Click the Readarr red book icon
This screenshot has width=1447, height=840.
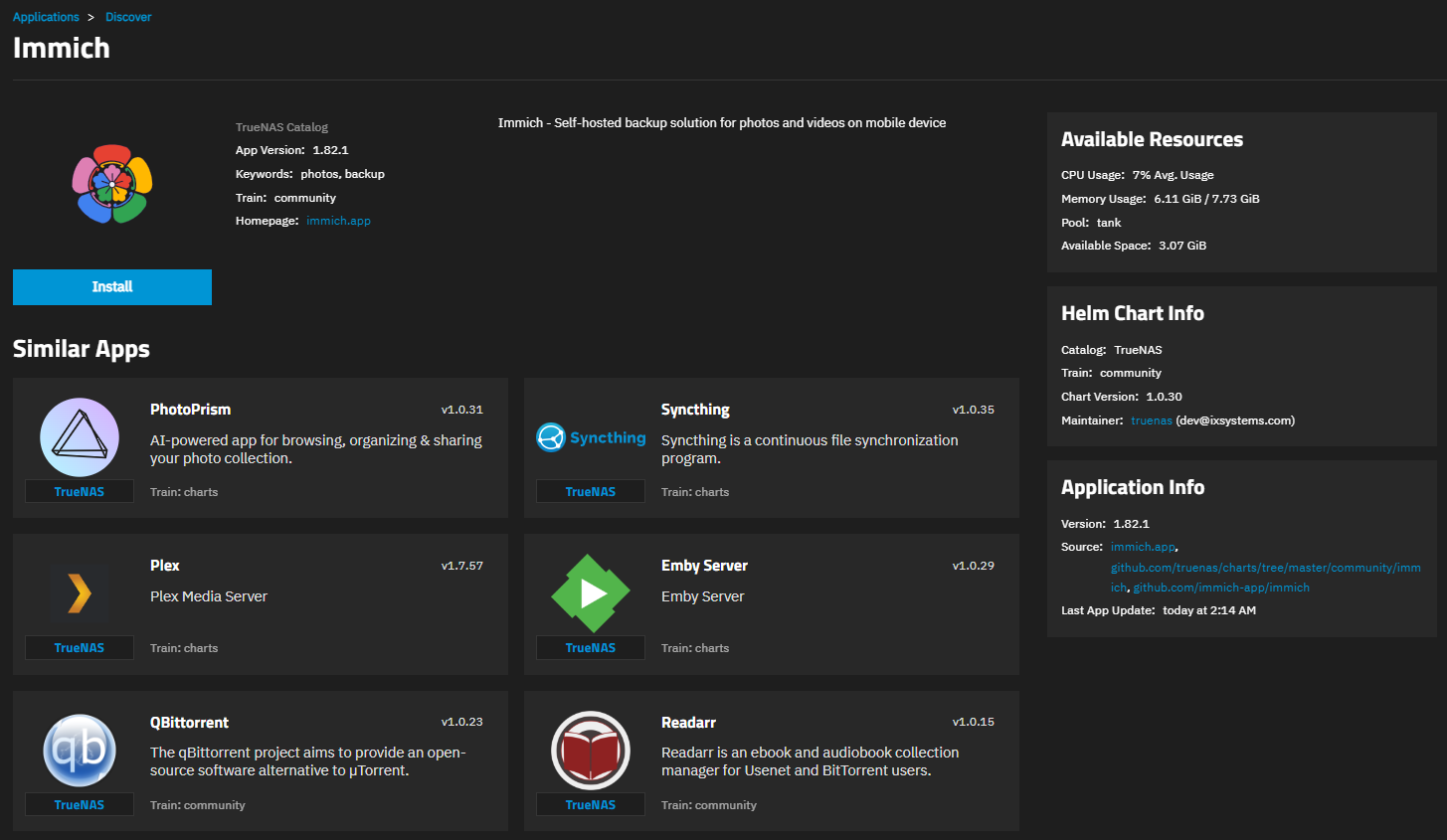[591, 750]
